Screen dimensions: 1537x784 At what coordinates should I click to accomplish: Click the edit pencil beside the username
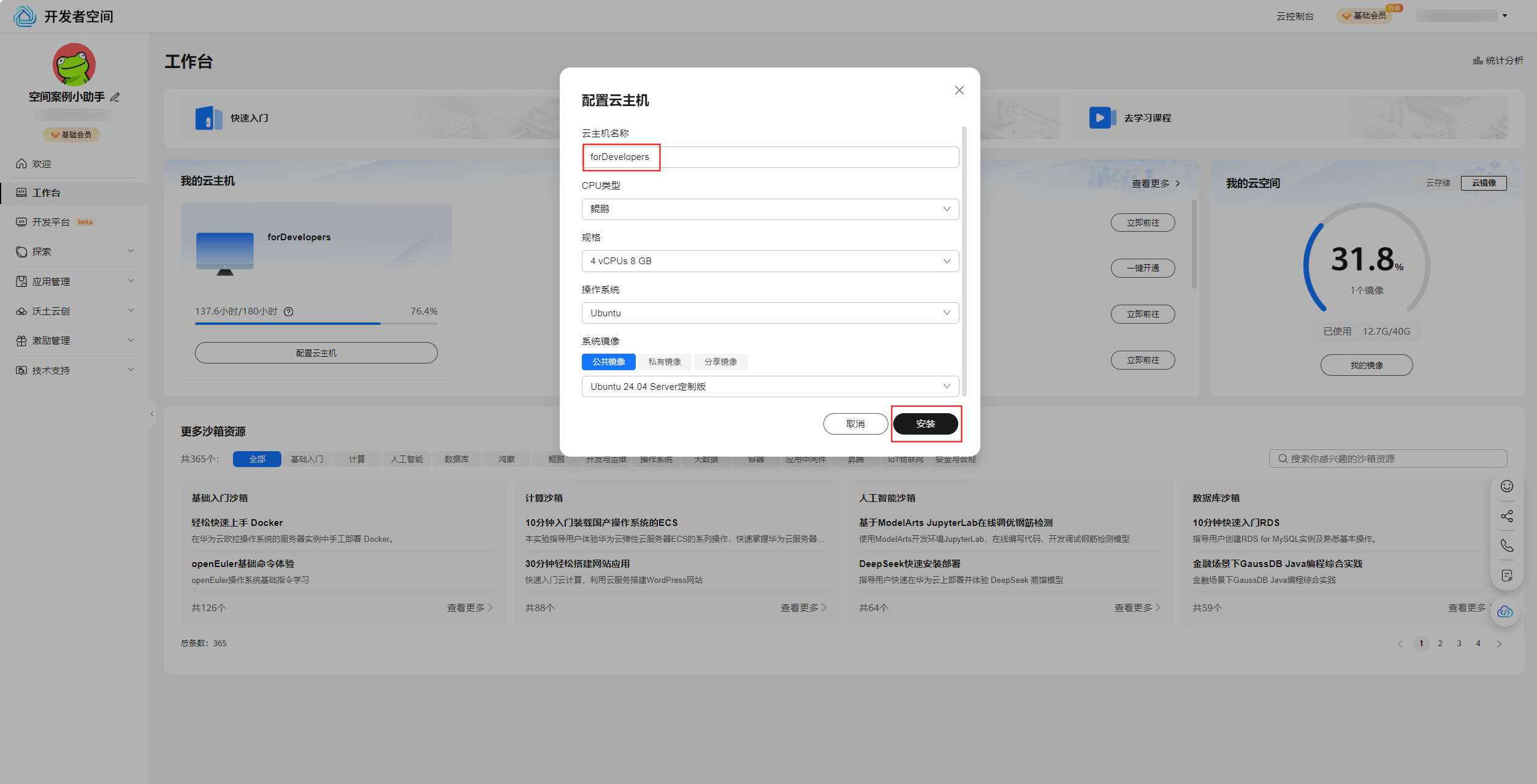point(115,97)
